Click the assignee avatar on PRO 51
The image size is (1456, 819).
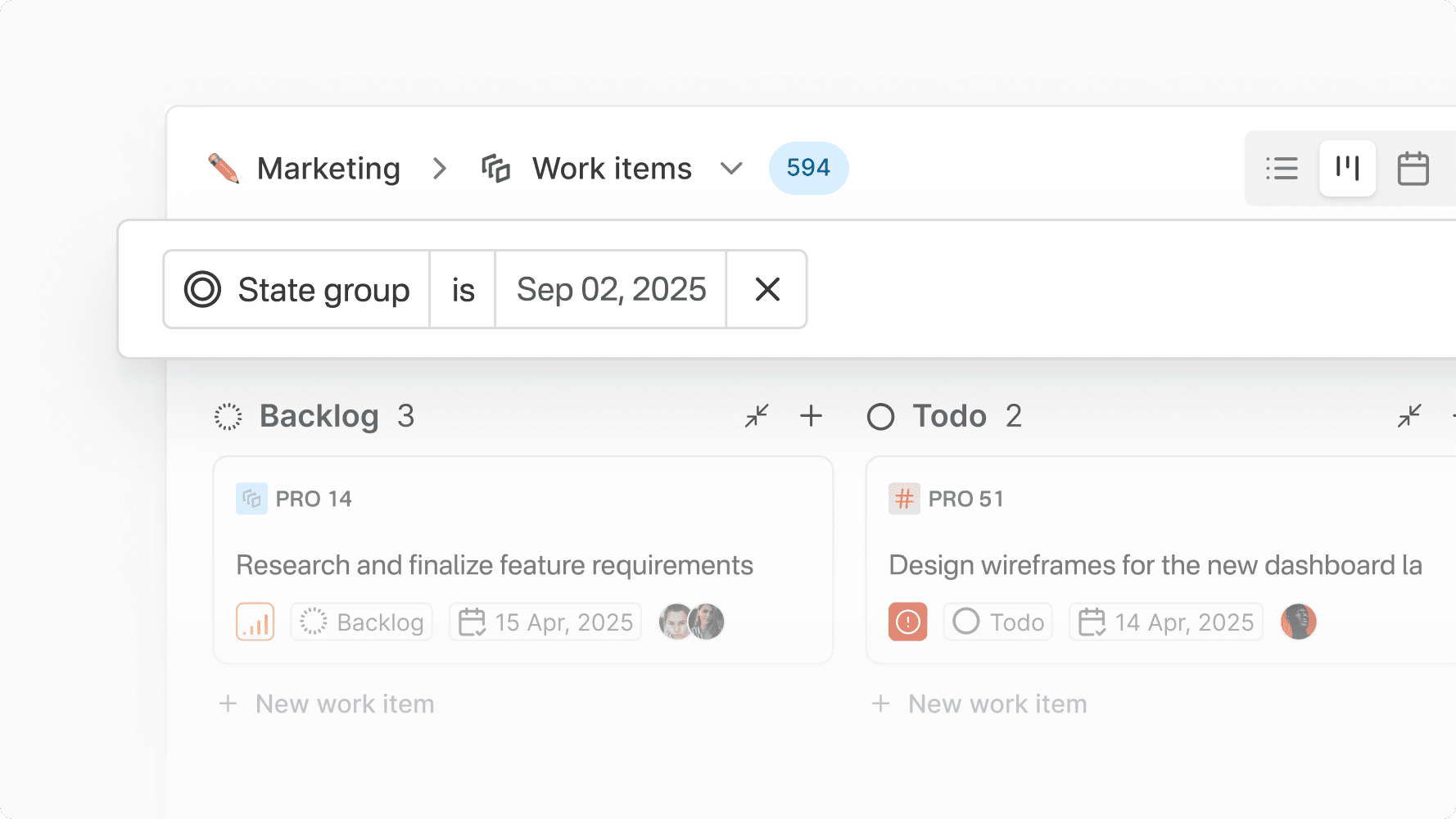coord(1298,622)
